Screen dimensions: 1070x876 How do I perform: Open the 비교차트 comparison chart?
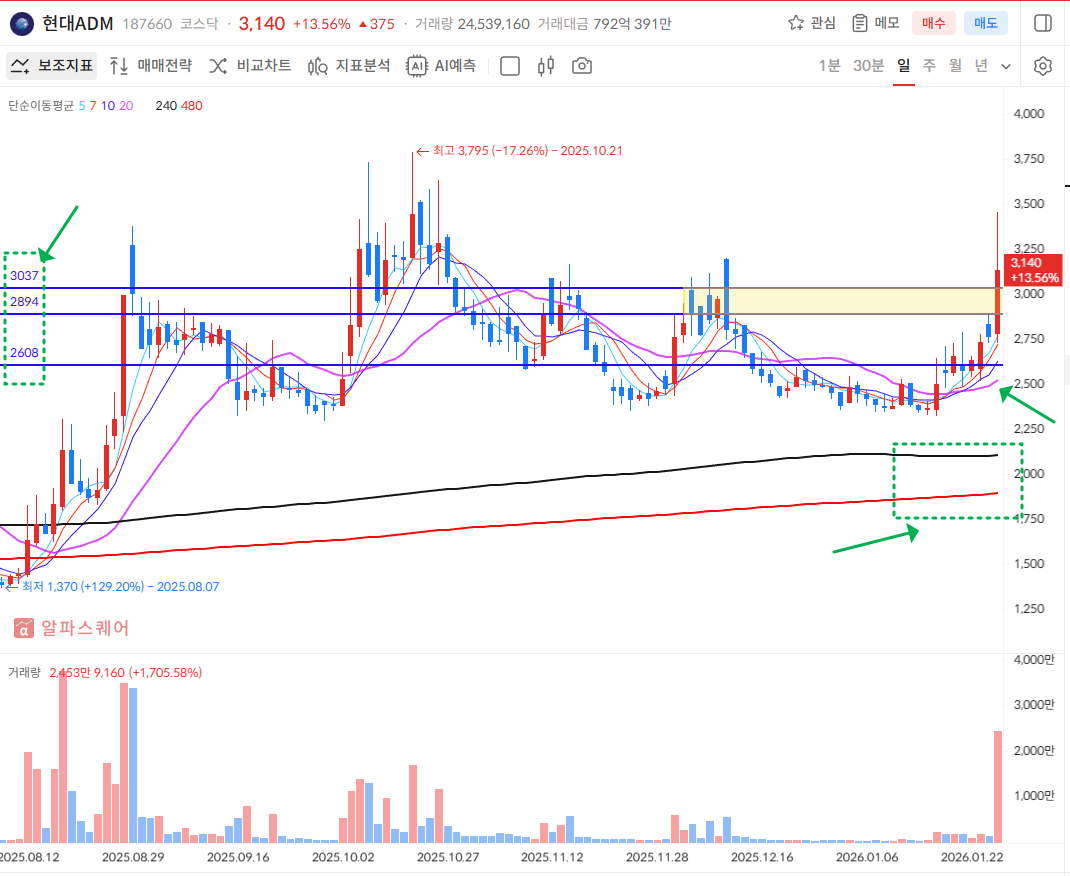click(x=250, y=66)
